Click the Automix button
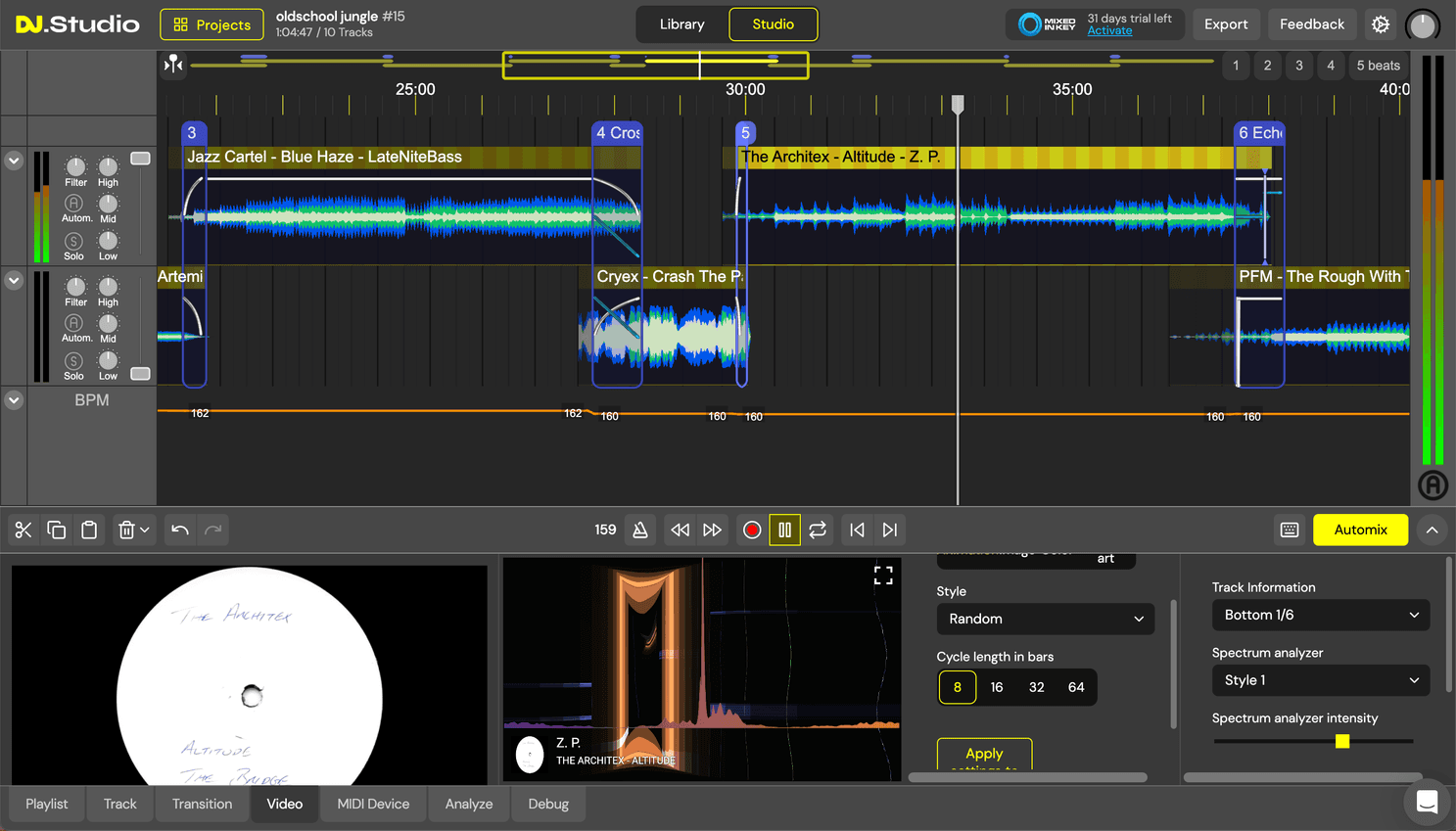Screen dimensions: 1456x831 pyautogui.click(x=1360, y=530)
